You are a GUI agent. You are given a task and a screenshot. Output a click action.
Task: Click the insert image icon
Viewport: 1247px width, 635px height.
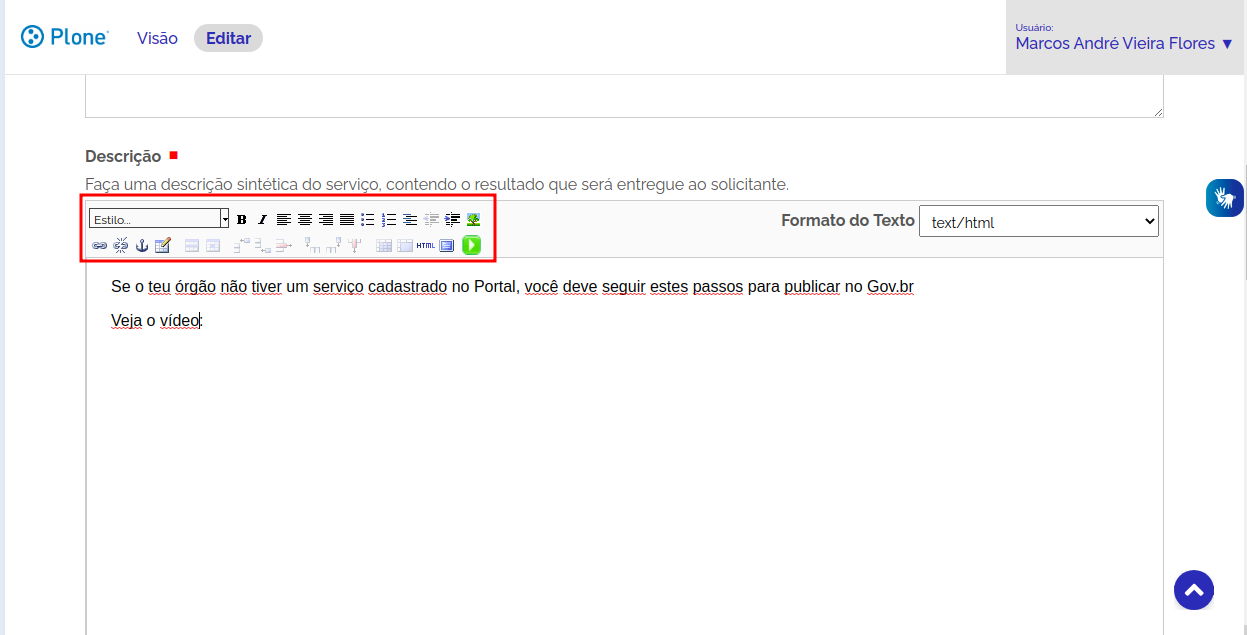[x=473, y=220]
